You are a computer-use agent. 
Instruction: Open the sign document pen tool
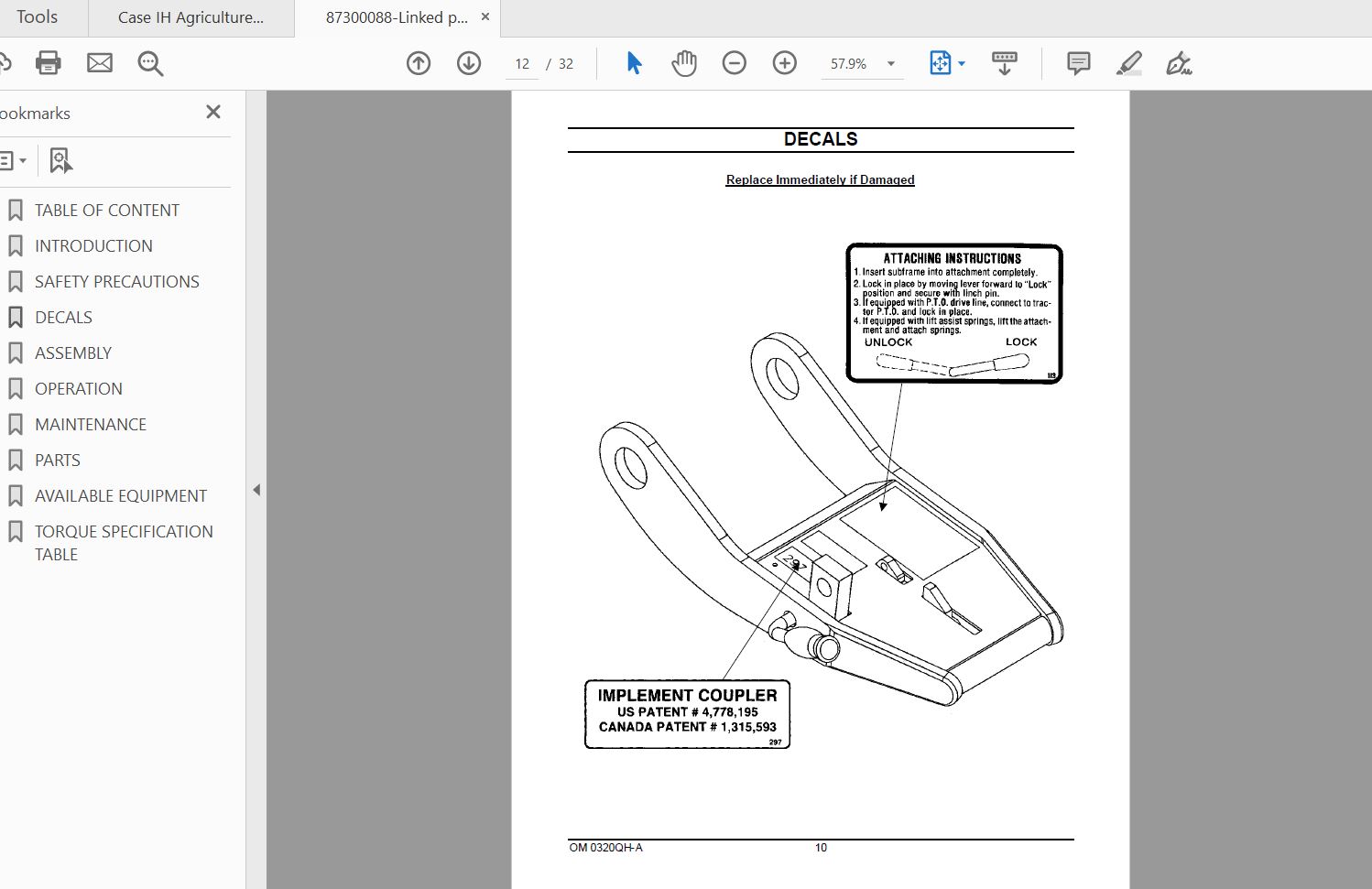(1179, 63)
